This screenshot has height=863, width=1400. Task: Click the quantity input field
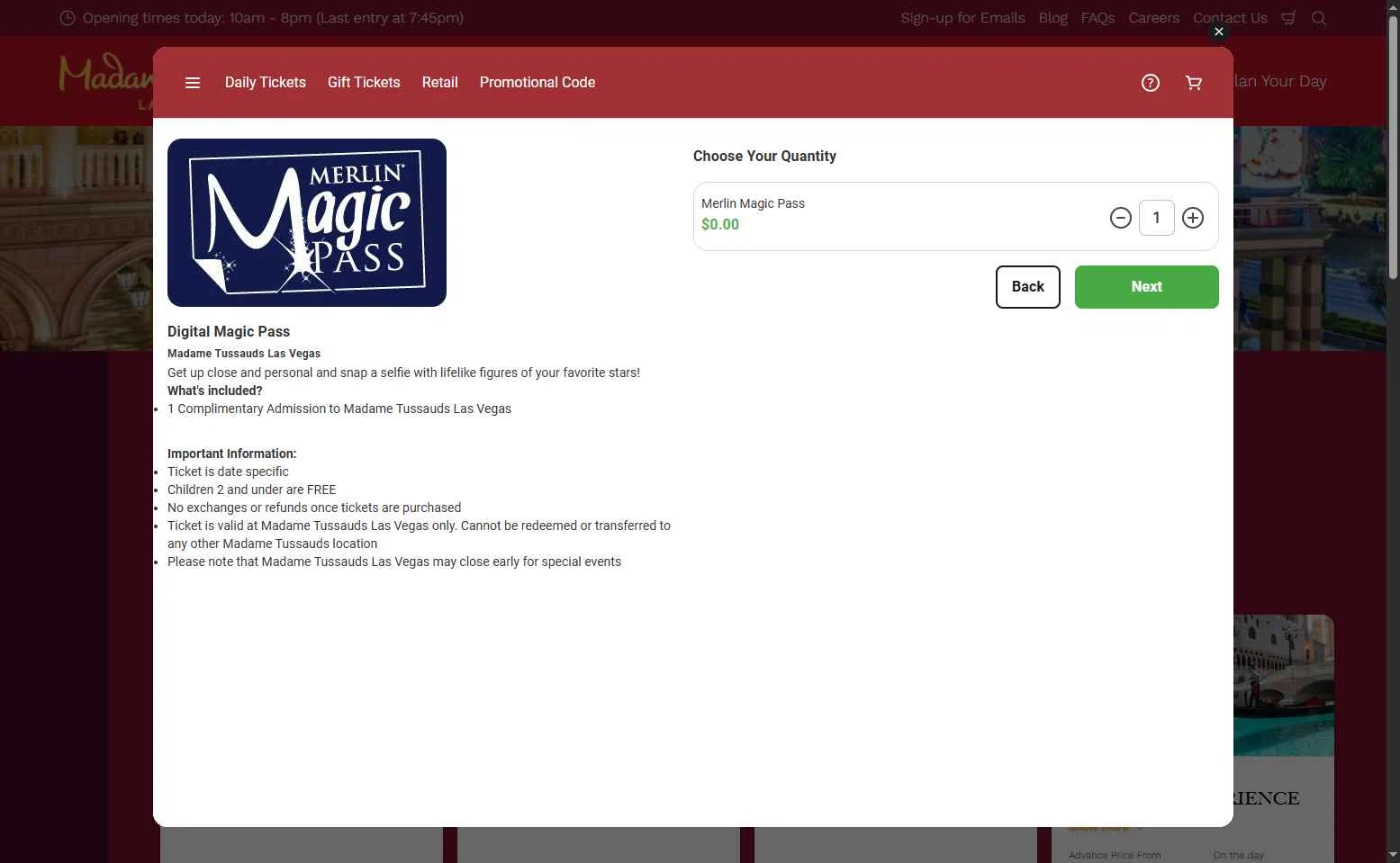pos(1157,218)
